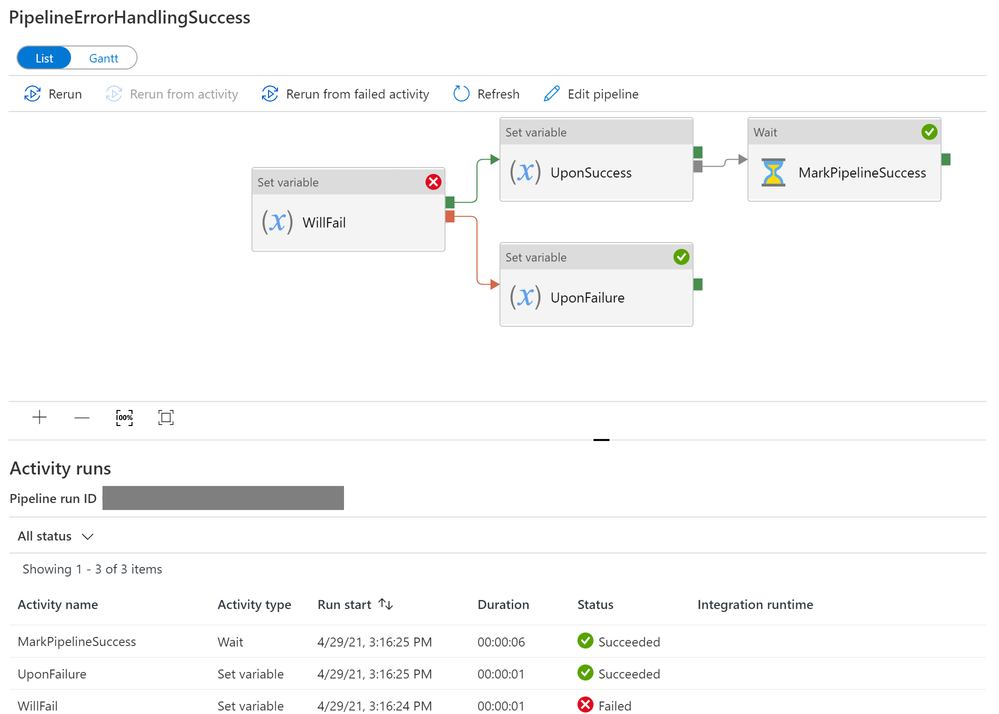Image resolution: width=999 pixels, height=714 pixels.
Task: Switch to List view
Action: tap(44, 58)
